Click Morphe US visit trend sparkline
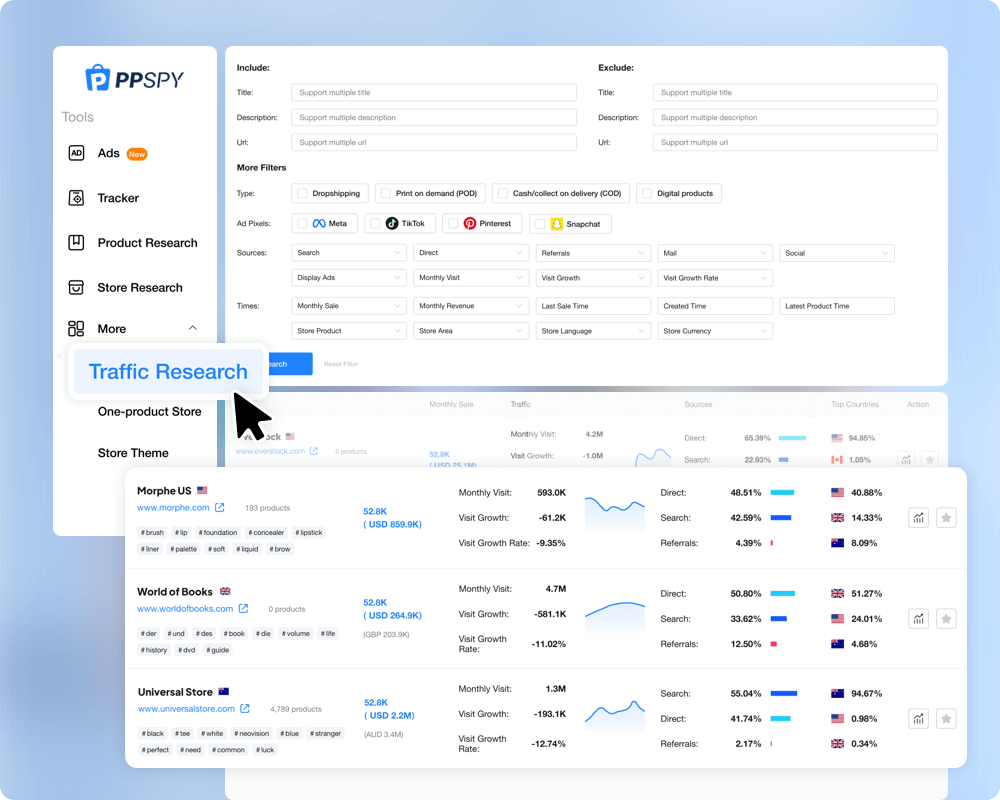 (x=615, y=514)
